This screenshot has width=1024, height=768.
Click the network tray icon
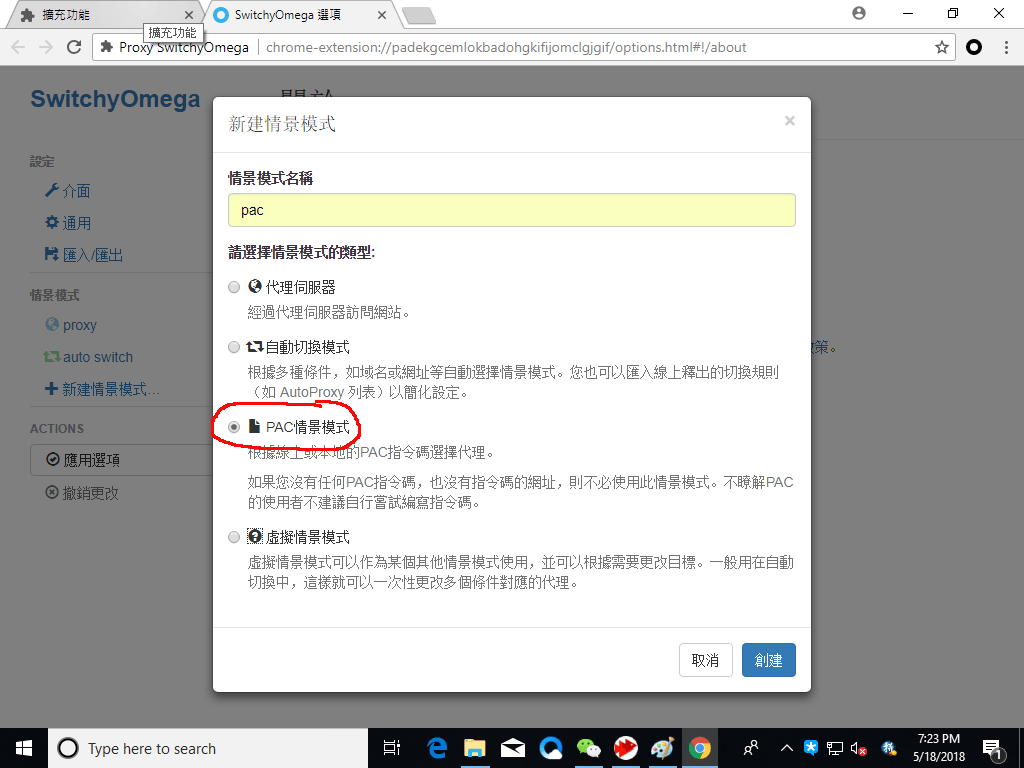[835, 748]
